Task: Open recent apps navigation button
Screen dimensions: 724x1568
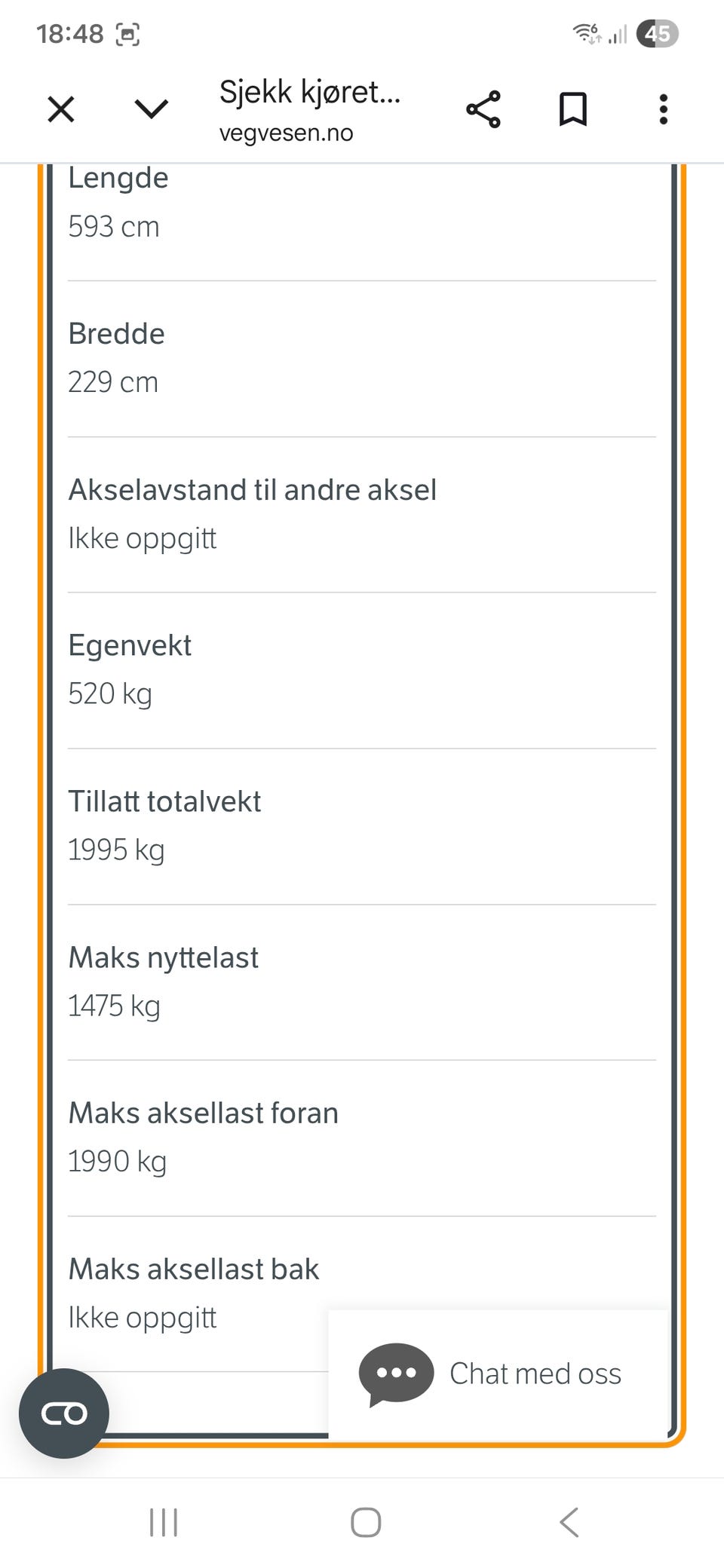Action: point(164,1522)
